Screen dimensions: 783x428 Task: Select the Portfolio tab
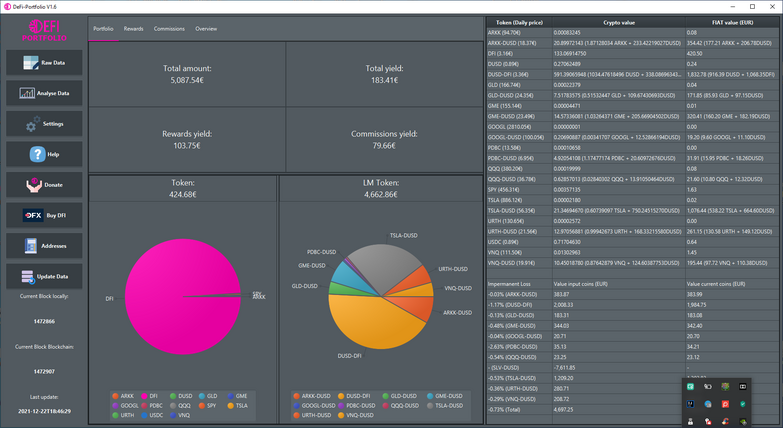pyautogui.click(x=103, y=29)
